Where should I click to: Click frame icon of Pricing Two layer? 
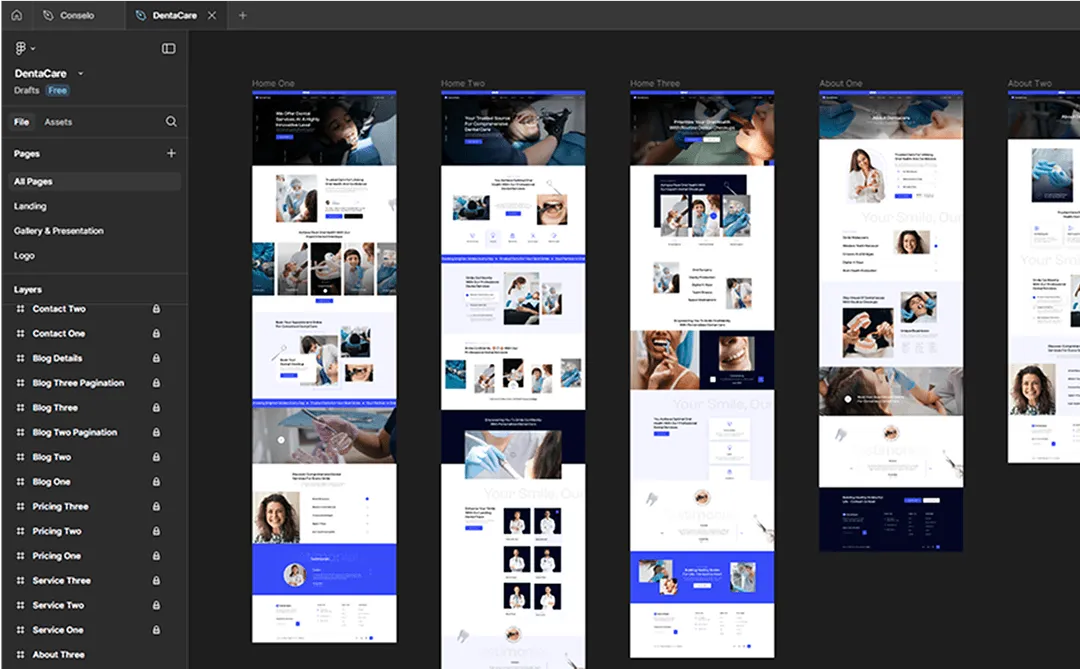point(21,531)
